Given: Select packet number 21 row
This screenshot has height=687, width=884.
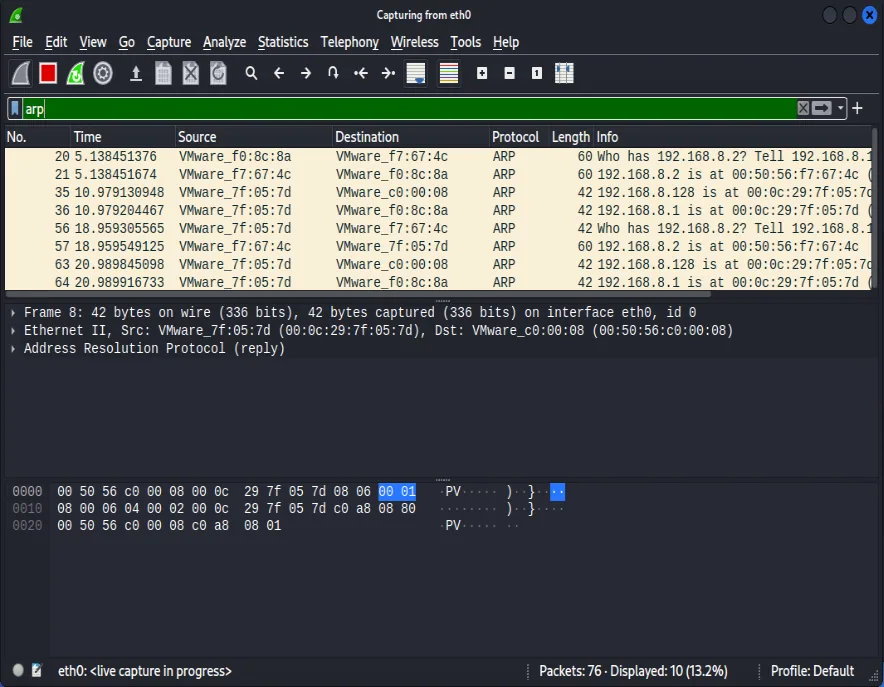Looking at the screenshot, I should 437,174.
